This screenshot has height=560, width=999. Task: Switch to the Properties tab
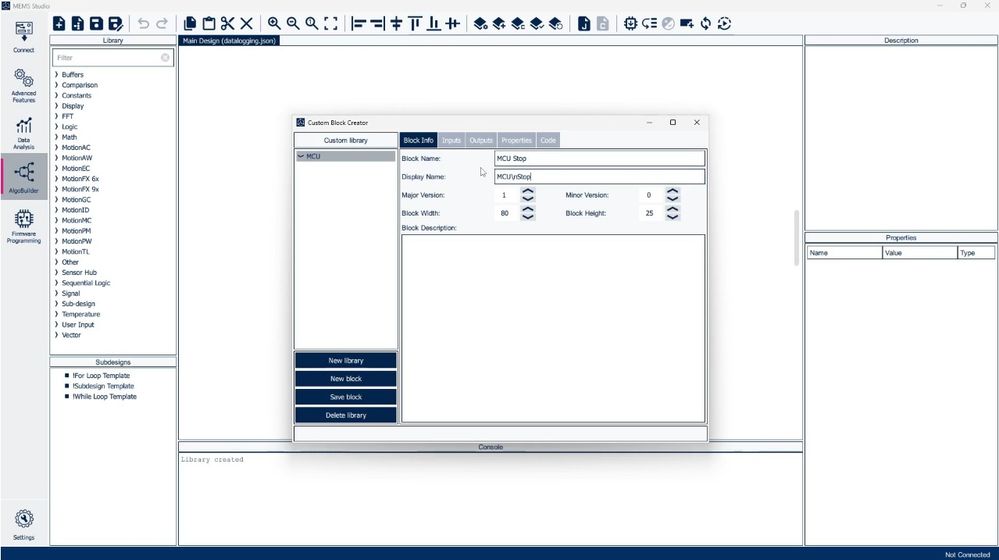[x=516, y=140]
